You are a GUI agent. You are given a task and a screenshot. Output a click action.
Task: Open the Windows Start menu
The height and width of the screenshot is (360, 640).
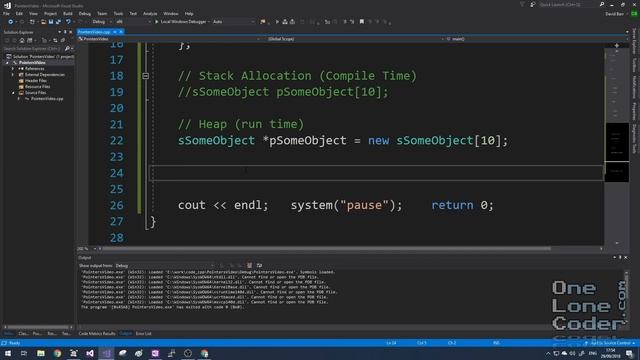point(7,353)
